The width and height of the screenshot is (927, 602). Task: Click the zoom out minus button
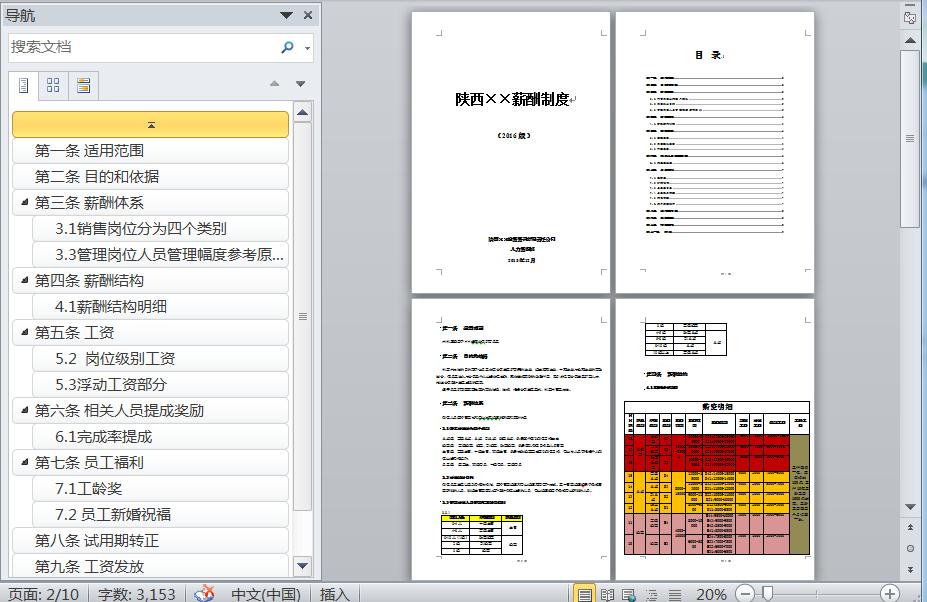click(x=744, y=594)
